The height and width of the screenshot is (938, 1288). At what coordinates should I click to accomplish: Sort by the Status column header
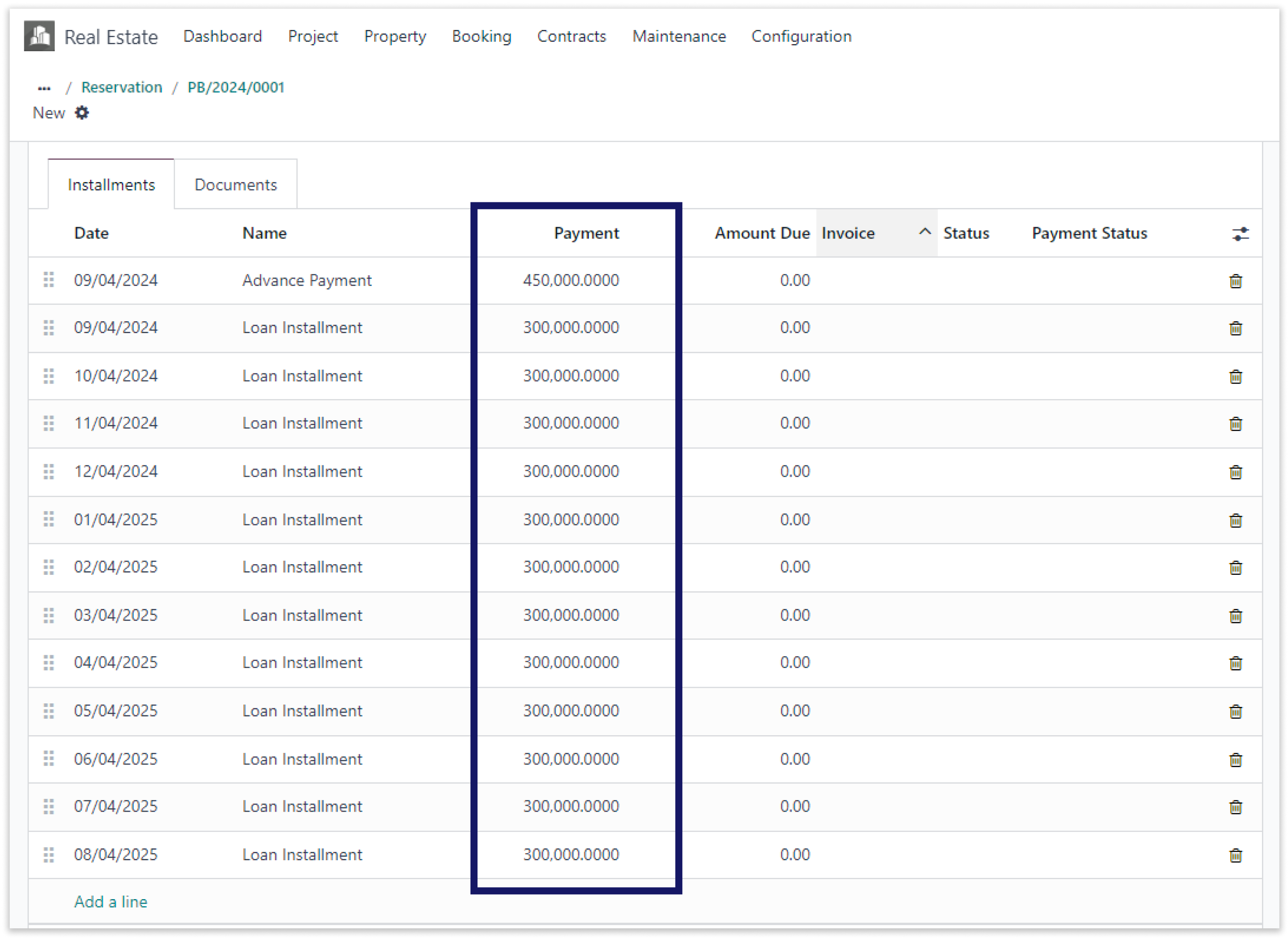tap(966, 233)
